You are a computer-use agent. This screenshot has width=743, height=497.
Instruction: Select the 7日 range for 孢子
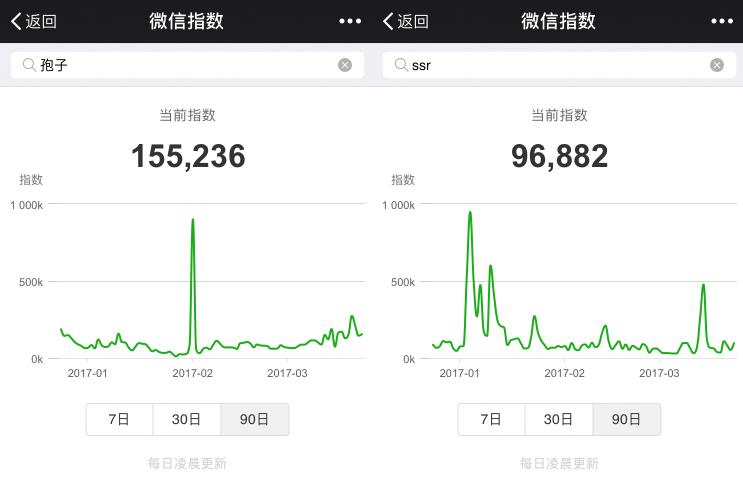119,419
